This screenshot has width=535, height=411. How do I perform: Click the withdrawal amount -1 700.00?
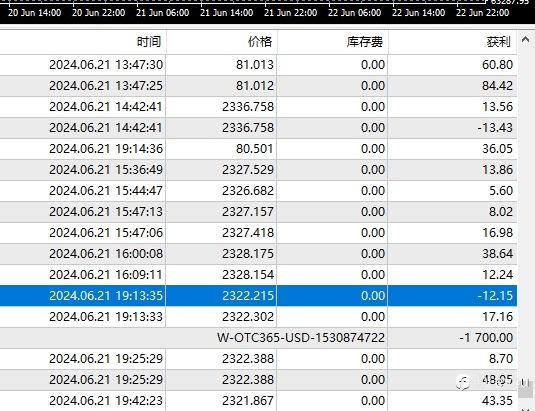486,338
